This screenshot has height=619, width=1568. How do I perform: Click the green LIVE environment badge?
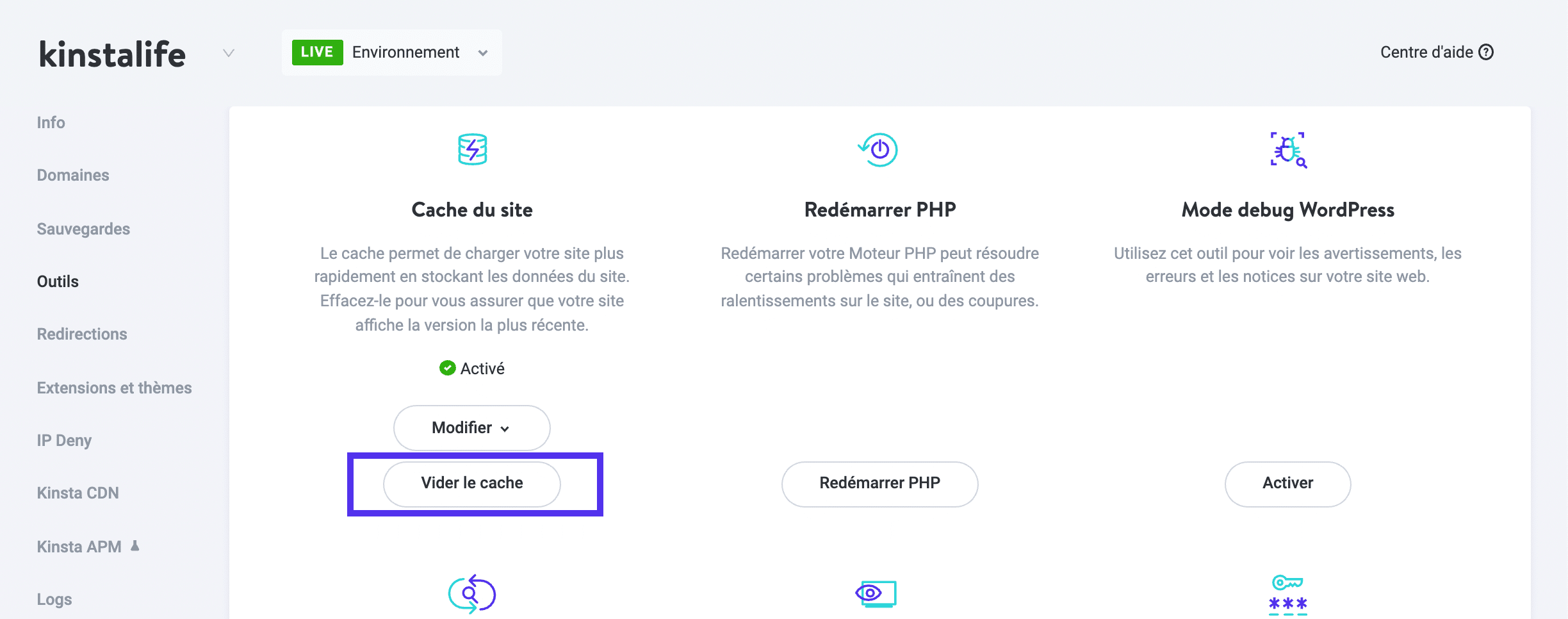[x=317, y=52]
